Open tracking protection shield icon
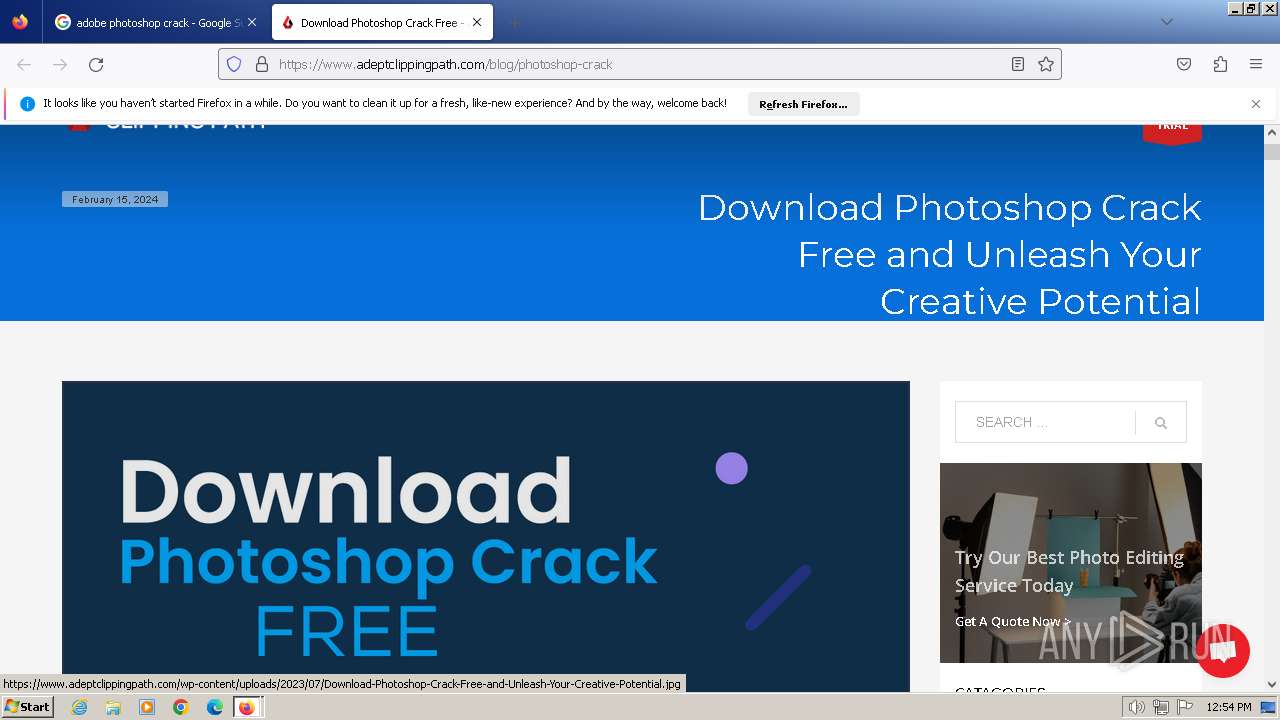 point(234,64)
